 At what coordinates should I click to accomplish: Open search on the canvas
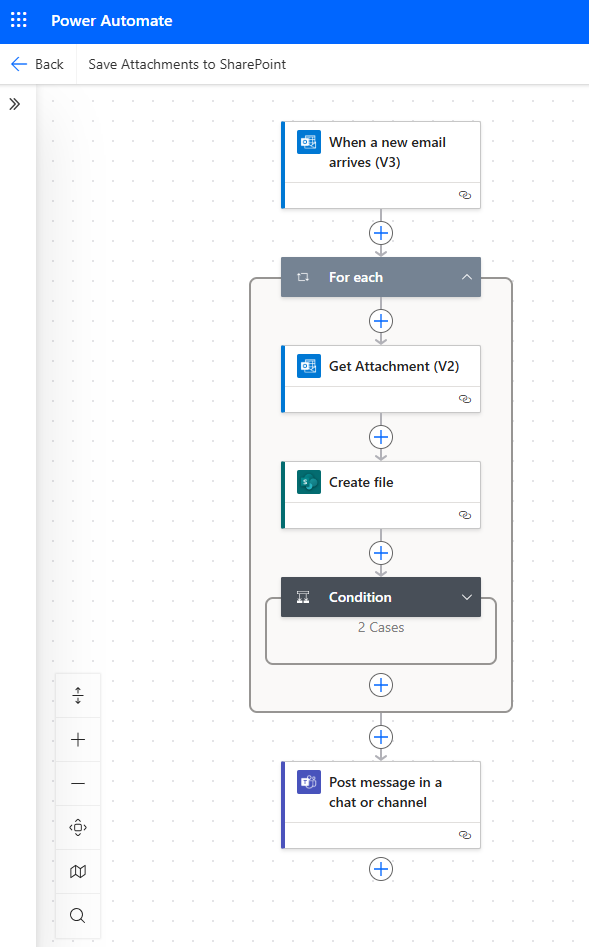tap(78, 916)
